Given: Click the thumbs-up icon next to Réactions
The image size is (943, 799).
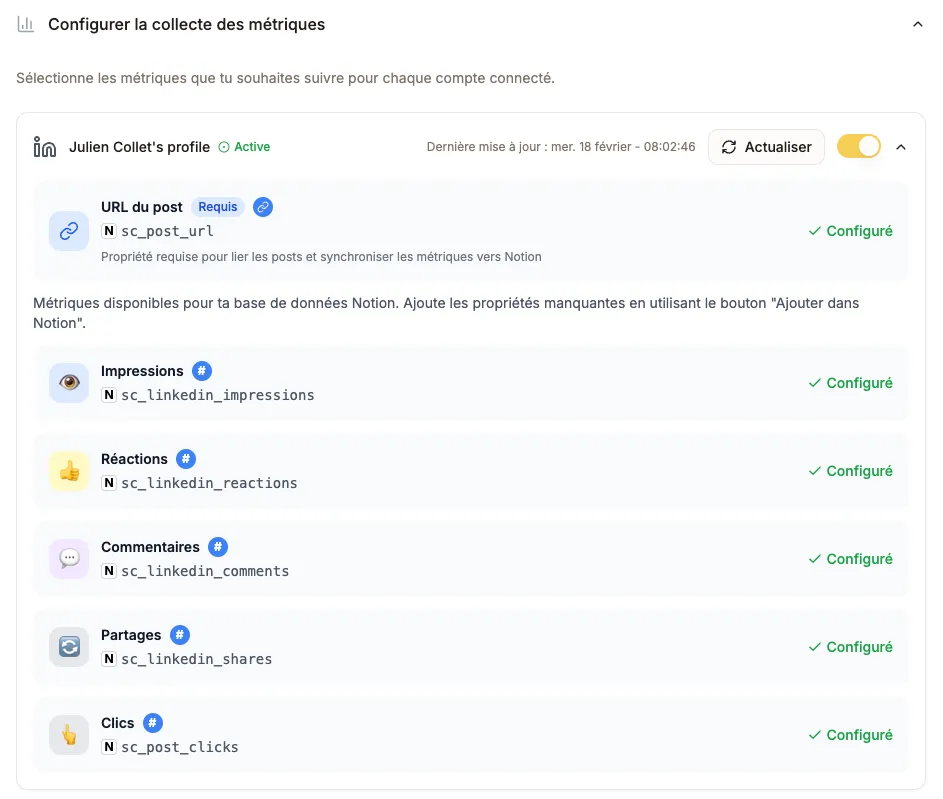Looking at the screenshot, I should [68, 470].
